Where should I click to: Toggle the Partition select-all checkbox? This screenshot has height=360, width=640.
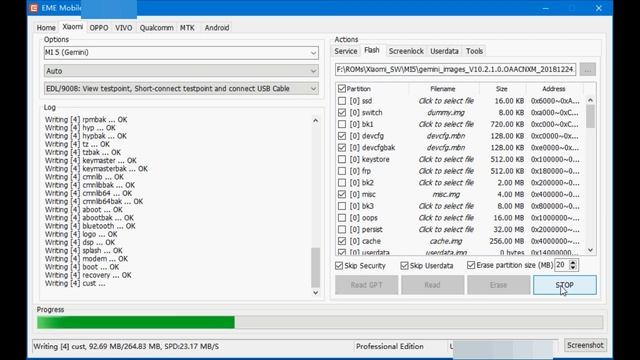(342, 89)
